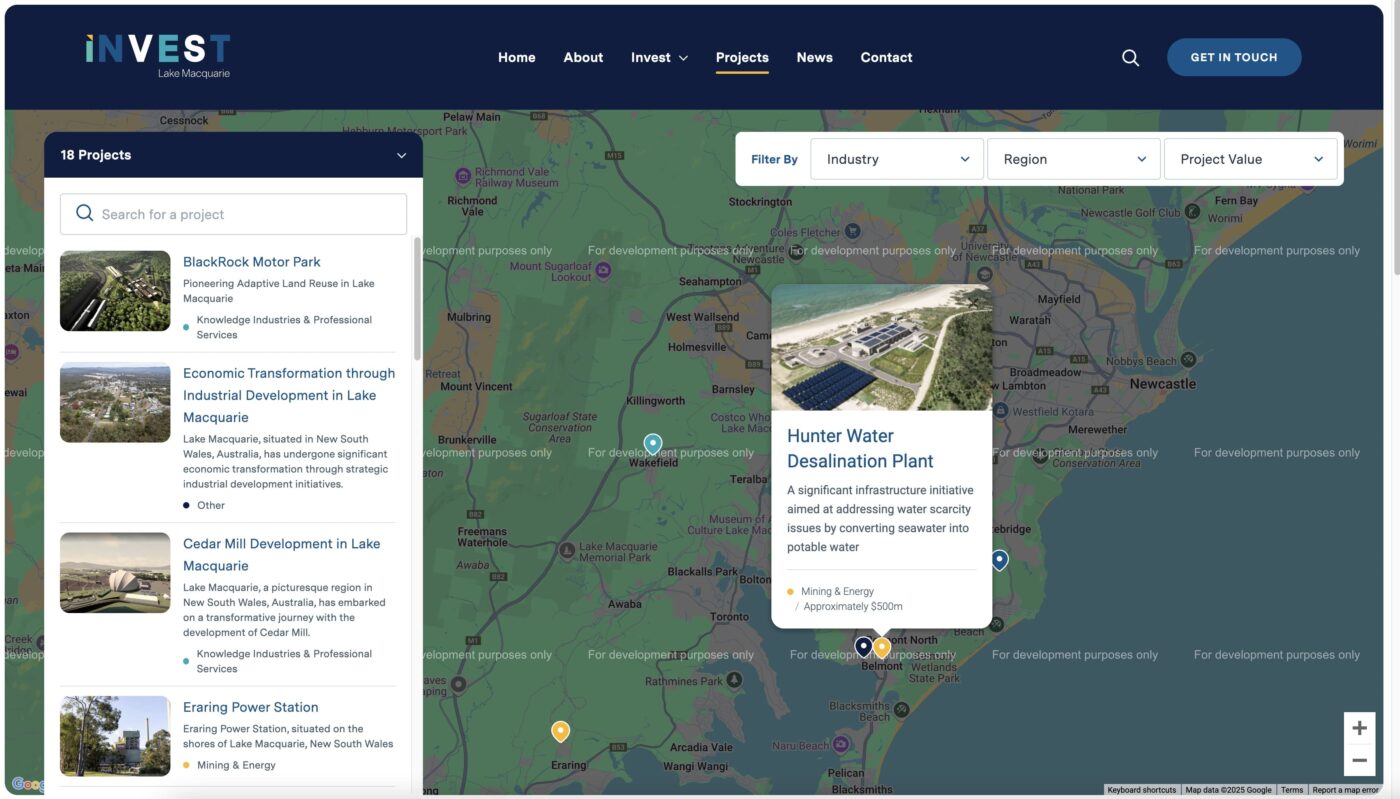Open Economic Transformation through Industrial Development link
Image resolution: width=1400 pixels, height=799 pixels.
click(x=289, y=395)
